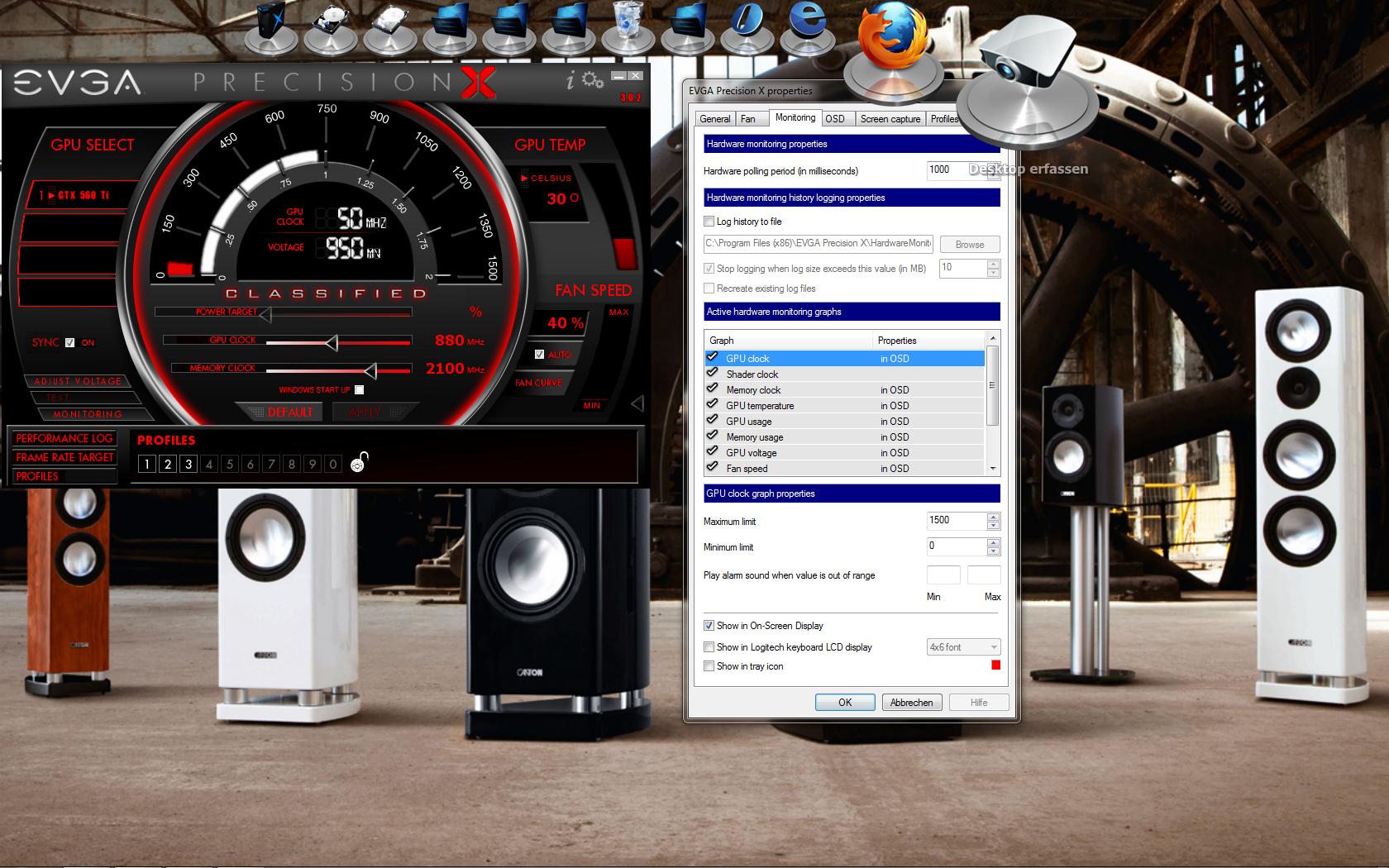Enable Log history to file
The width and height of the screenshot is (1389, 868).
(x=709, y=222)
